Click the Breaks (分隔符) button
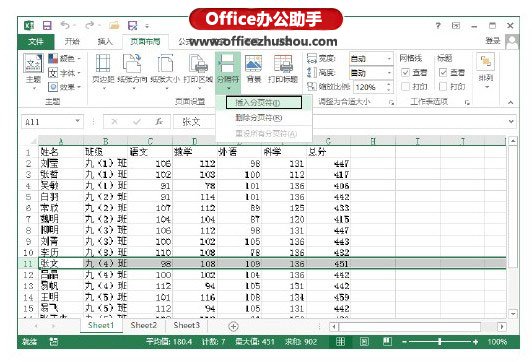Screen dimensions: 532x362 point(228,72)
